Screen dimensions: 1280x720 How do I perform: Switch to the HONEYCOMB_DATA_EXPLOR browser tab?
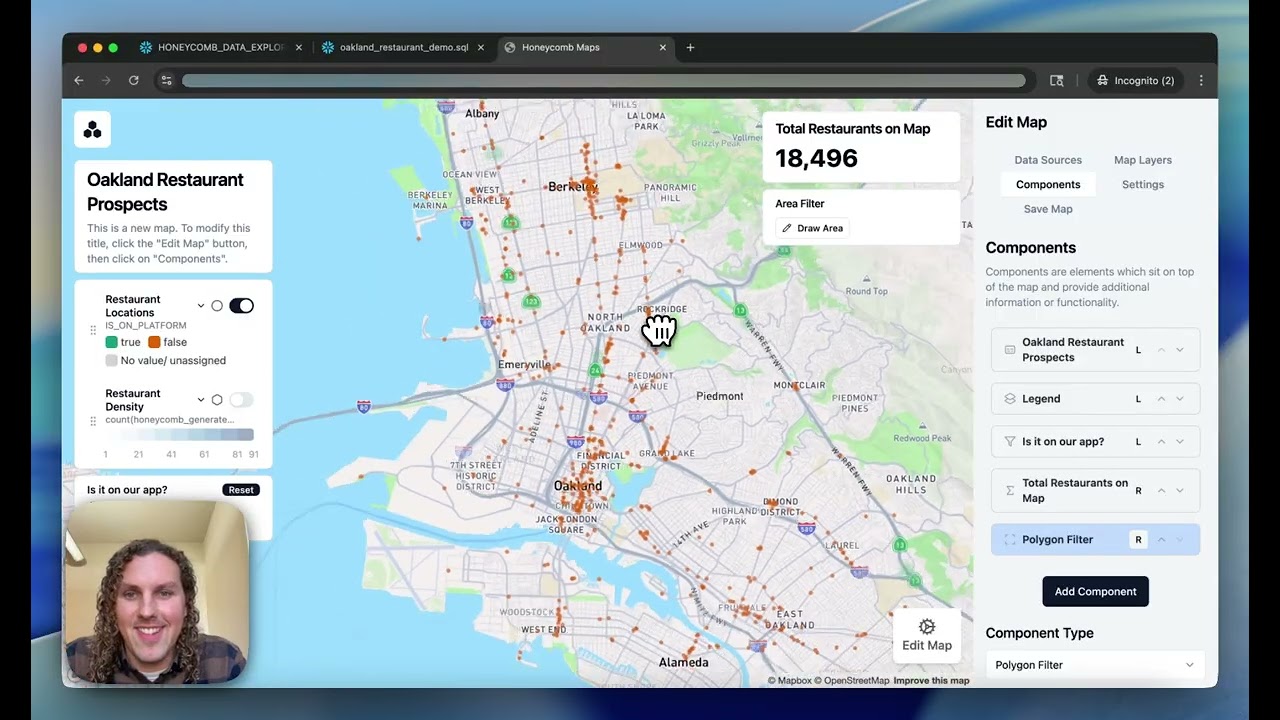point(220,47)
